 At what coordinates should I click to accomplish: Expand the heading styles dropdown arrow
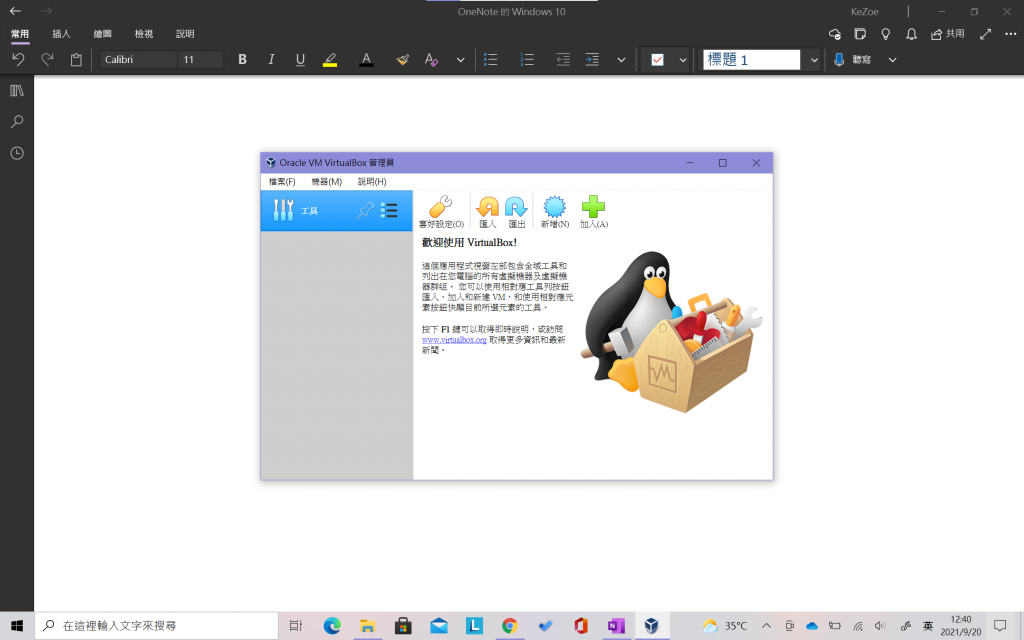coord(814,60)
